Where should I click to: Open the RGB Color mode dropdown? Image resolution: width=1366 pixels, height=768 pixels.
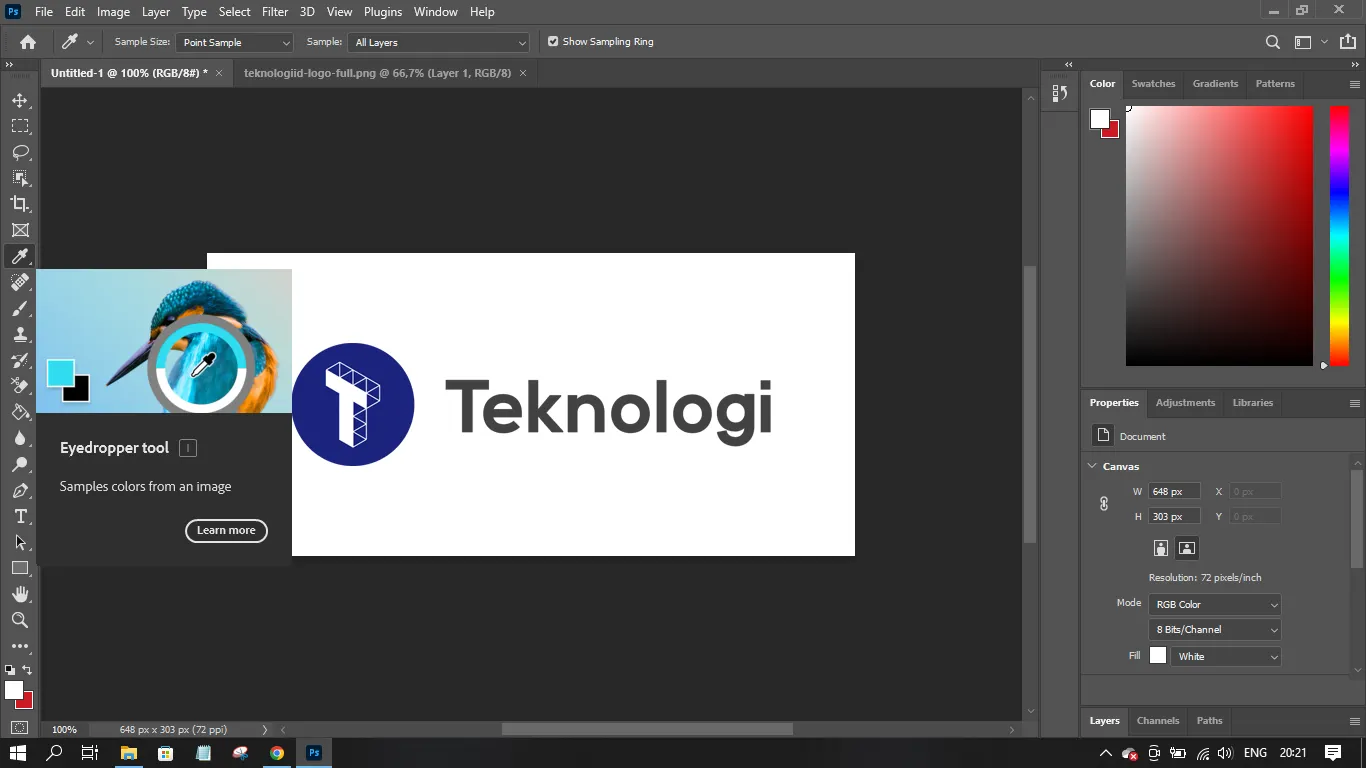click(x=1215, y=605)
